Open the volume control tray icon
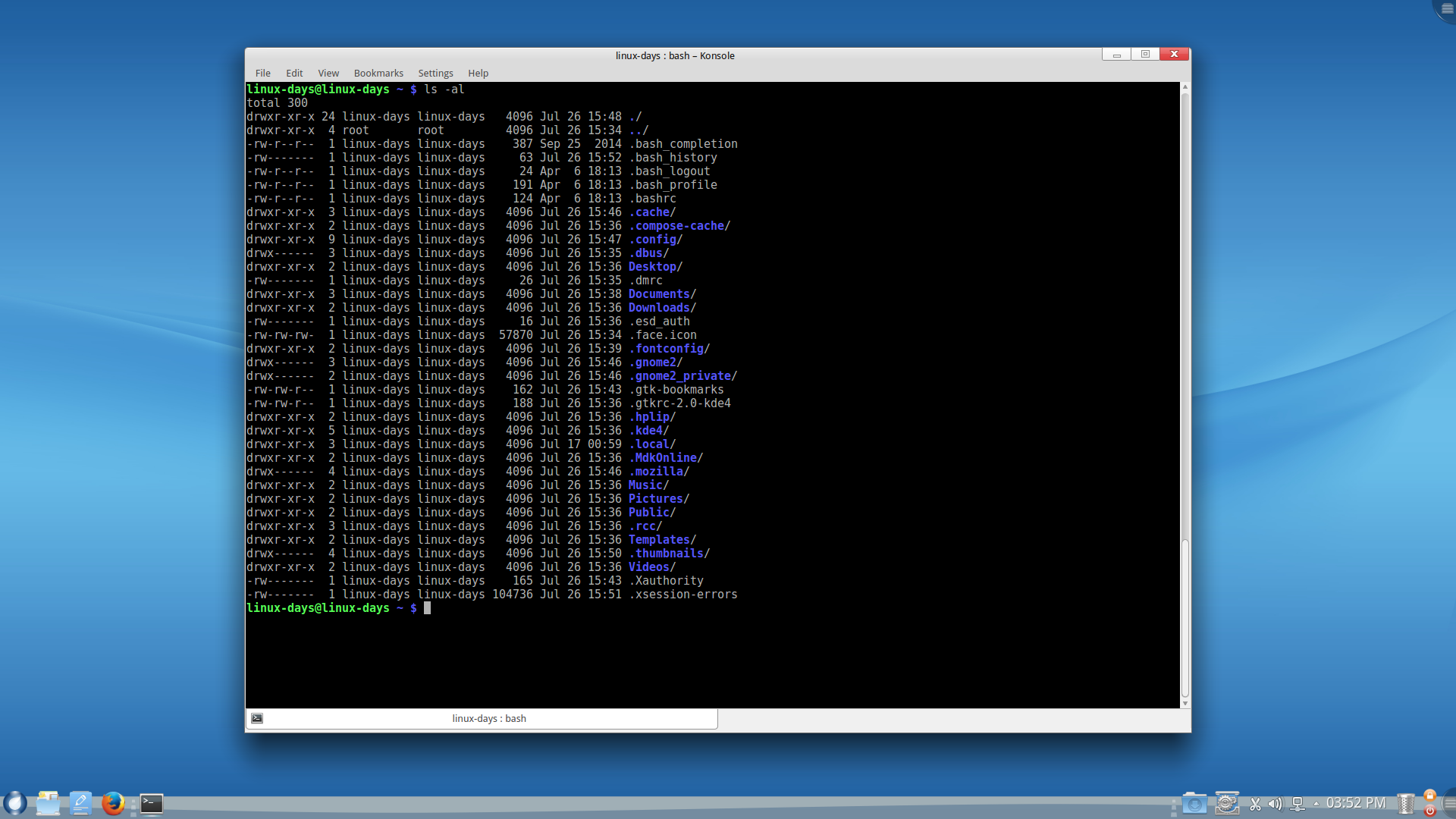1456x819 pixels. (1276, 804)
